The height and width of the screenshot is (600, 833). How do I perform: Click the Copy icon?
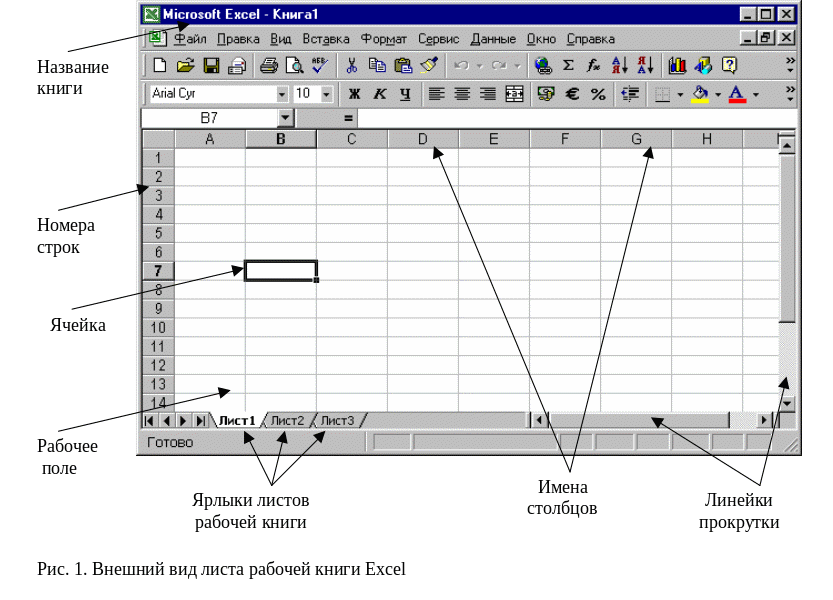[377, 65]
